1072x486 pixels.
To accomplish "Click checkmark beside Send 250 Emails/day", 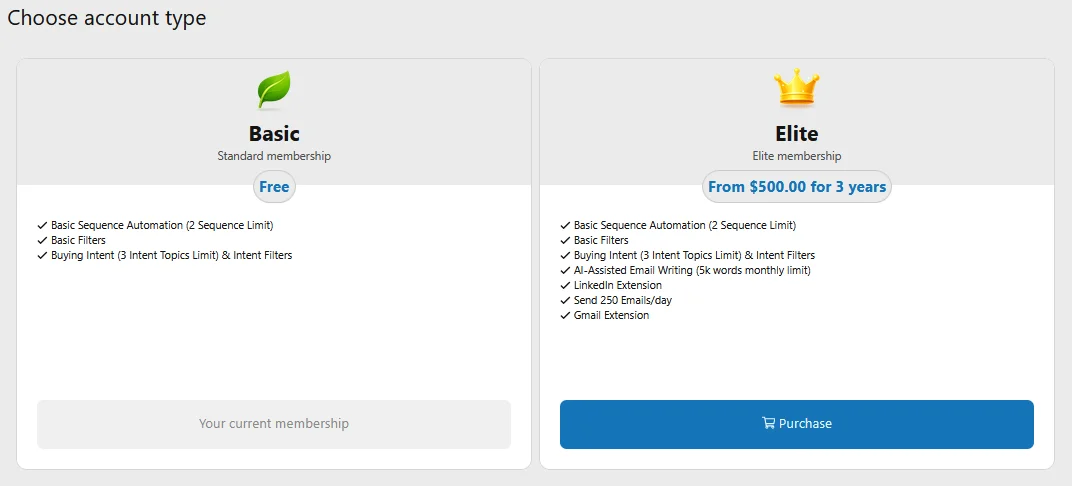I will 565,301.
